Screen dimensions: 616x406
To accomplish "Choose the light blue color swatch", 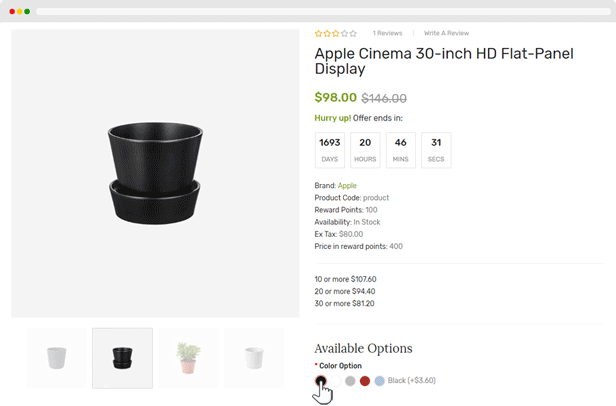I will click(x=379, y=381).
